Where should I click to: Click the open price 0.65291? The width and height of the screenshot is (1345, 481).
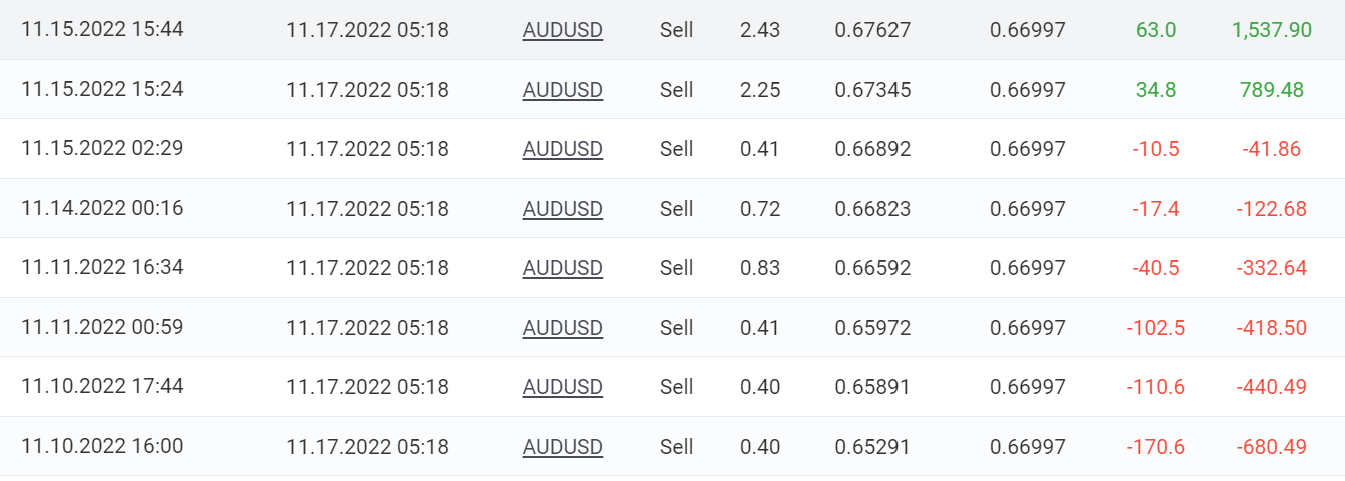(x=873, y=447)
